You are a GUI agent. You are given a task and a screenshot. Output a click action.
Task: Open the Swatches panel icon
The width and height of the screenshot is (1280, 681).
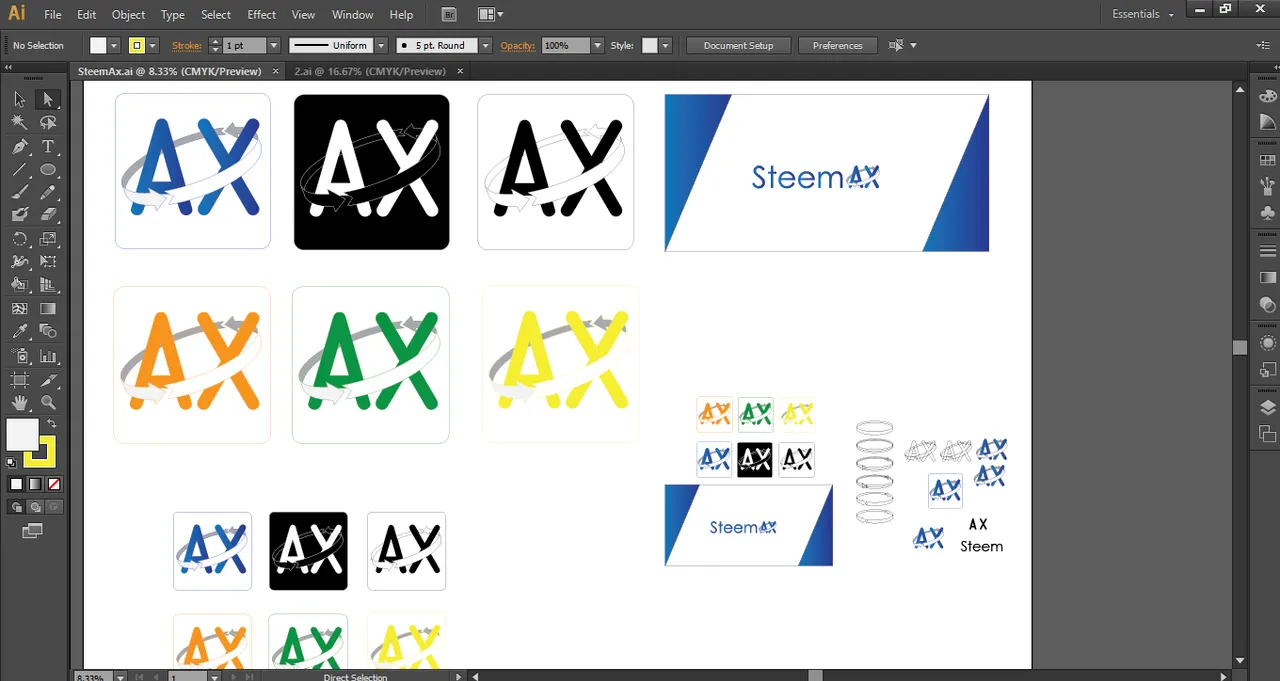[x=1268, y=160]
